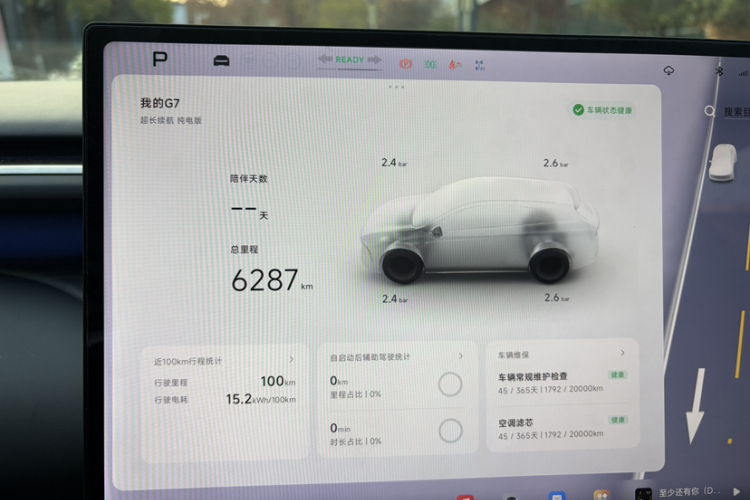Tap the P gear indicator
Image resolution: width=750 pixels, height=500 pixels.
click(x=160, y=60)
